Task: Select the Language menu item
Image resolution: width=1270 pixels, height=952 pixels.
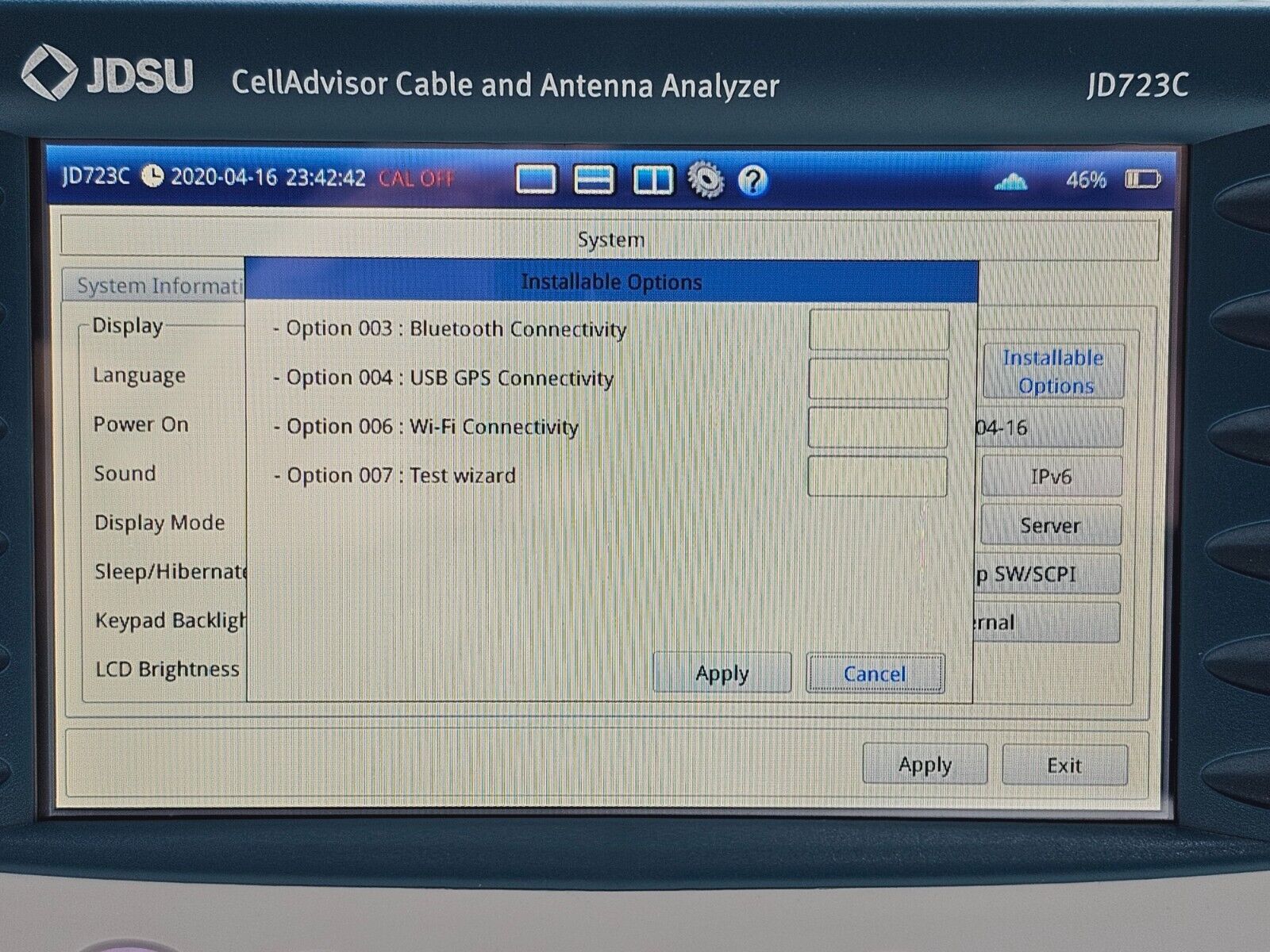Action: pos(140,376)
